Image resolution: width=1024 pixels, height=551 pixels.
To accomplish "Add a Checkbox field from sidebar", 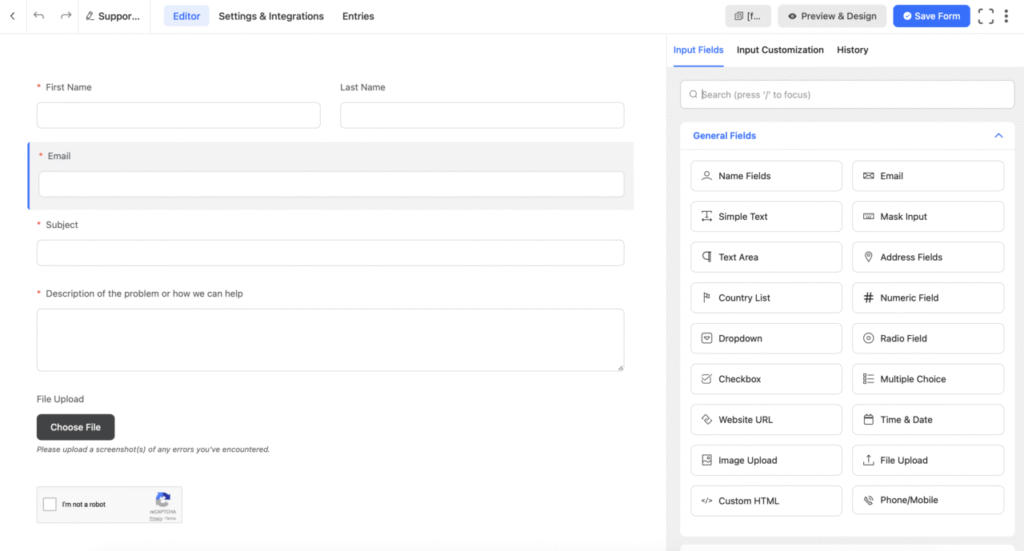I will pyautogui.click(x=766, y=379).
